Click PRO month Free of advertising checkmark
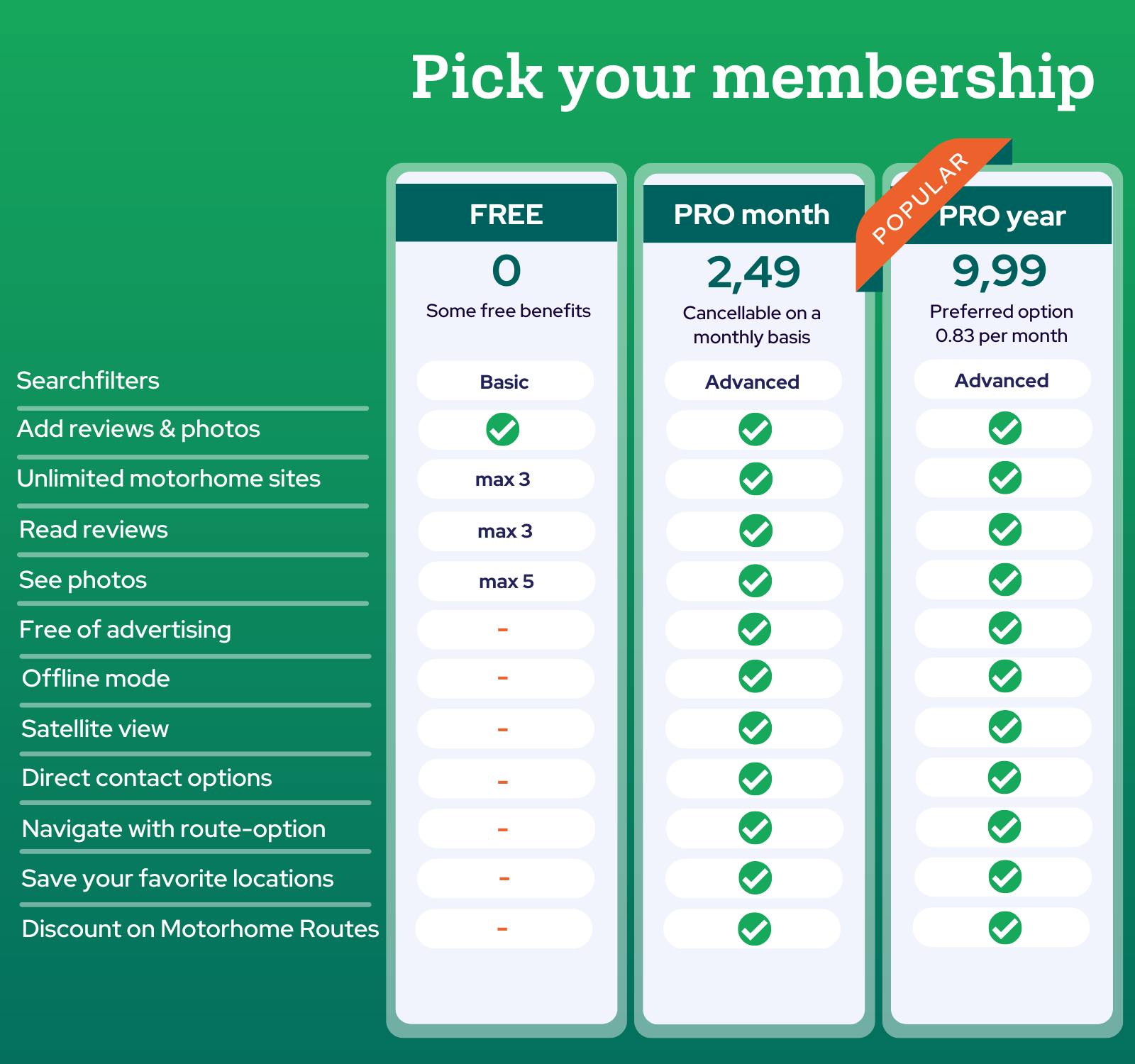This screenshot has width=1135, height=1064. coord(755,629)
